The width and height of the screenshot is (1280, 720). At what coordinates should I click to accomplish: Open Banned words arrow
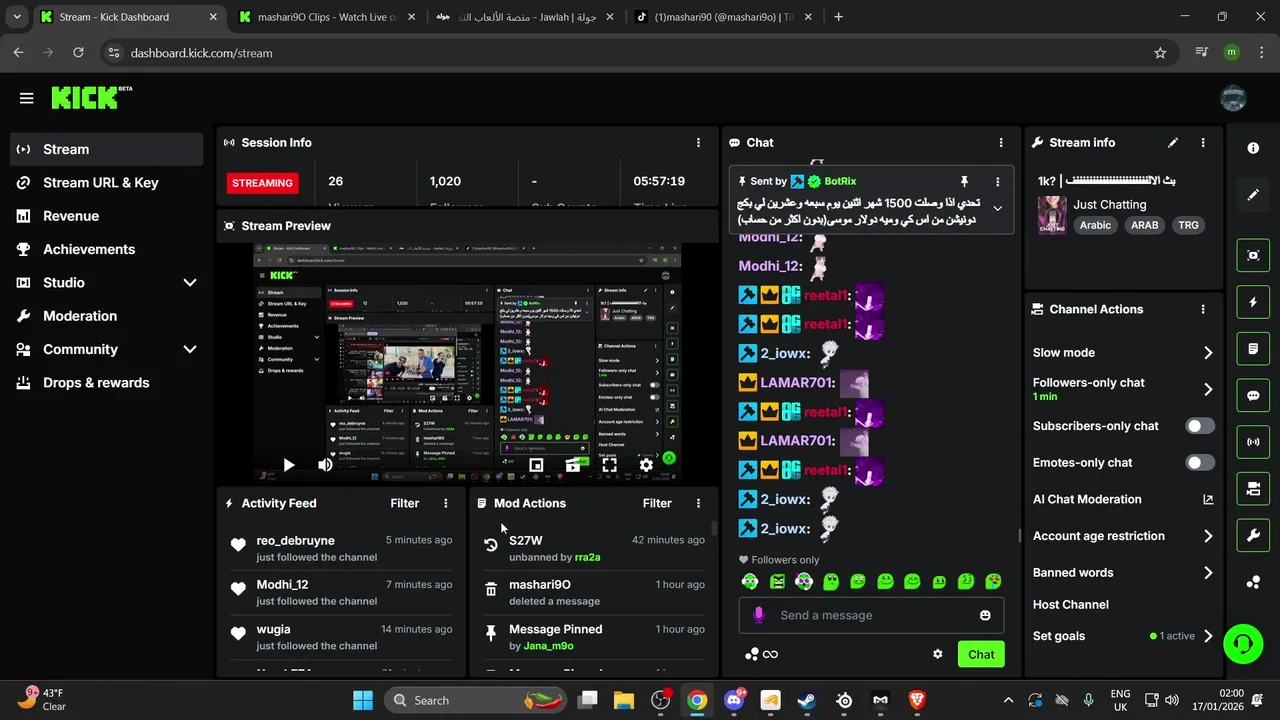pos(1208,573)
